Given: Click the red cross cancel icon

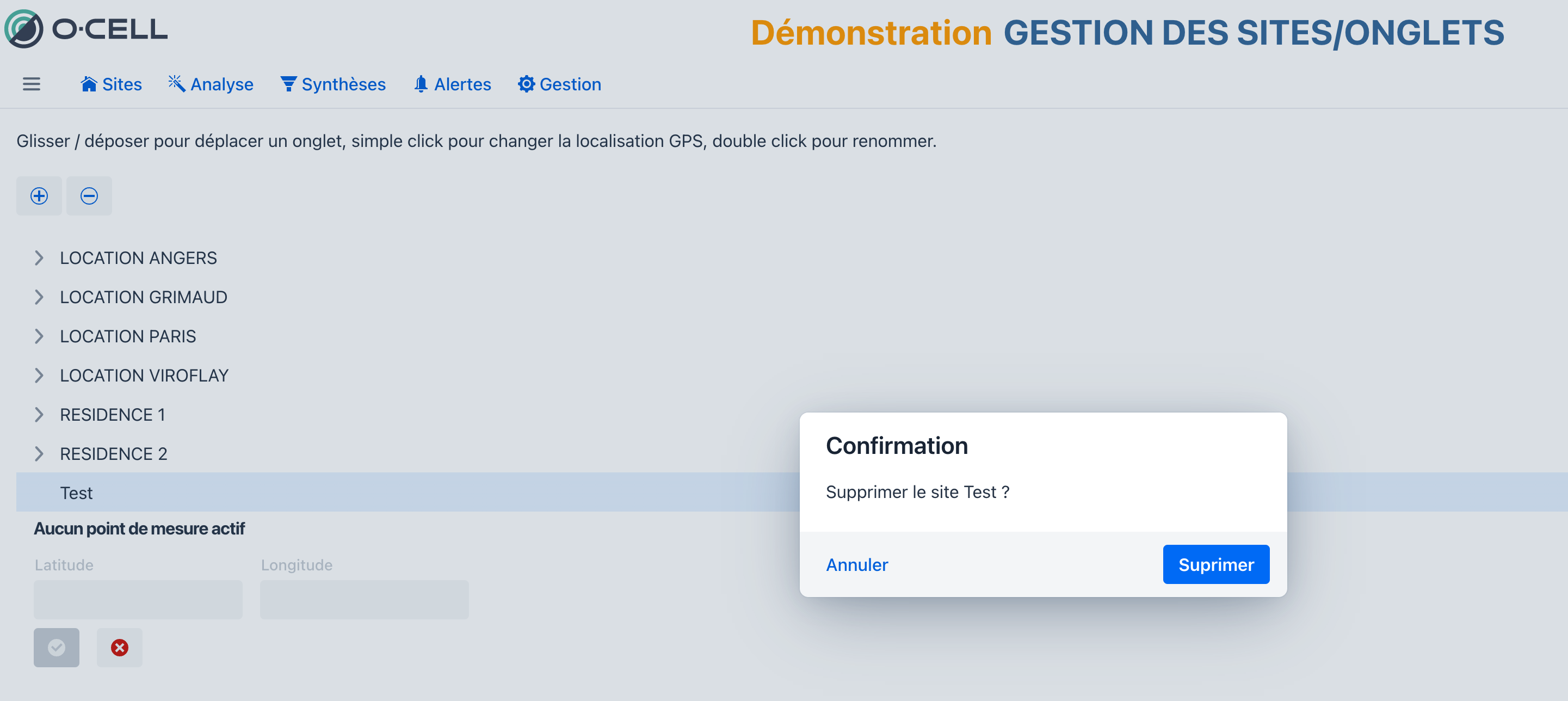Looking at the screenshot, I should (119, 647).
